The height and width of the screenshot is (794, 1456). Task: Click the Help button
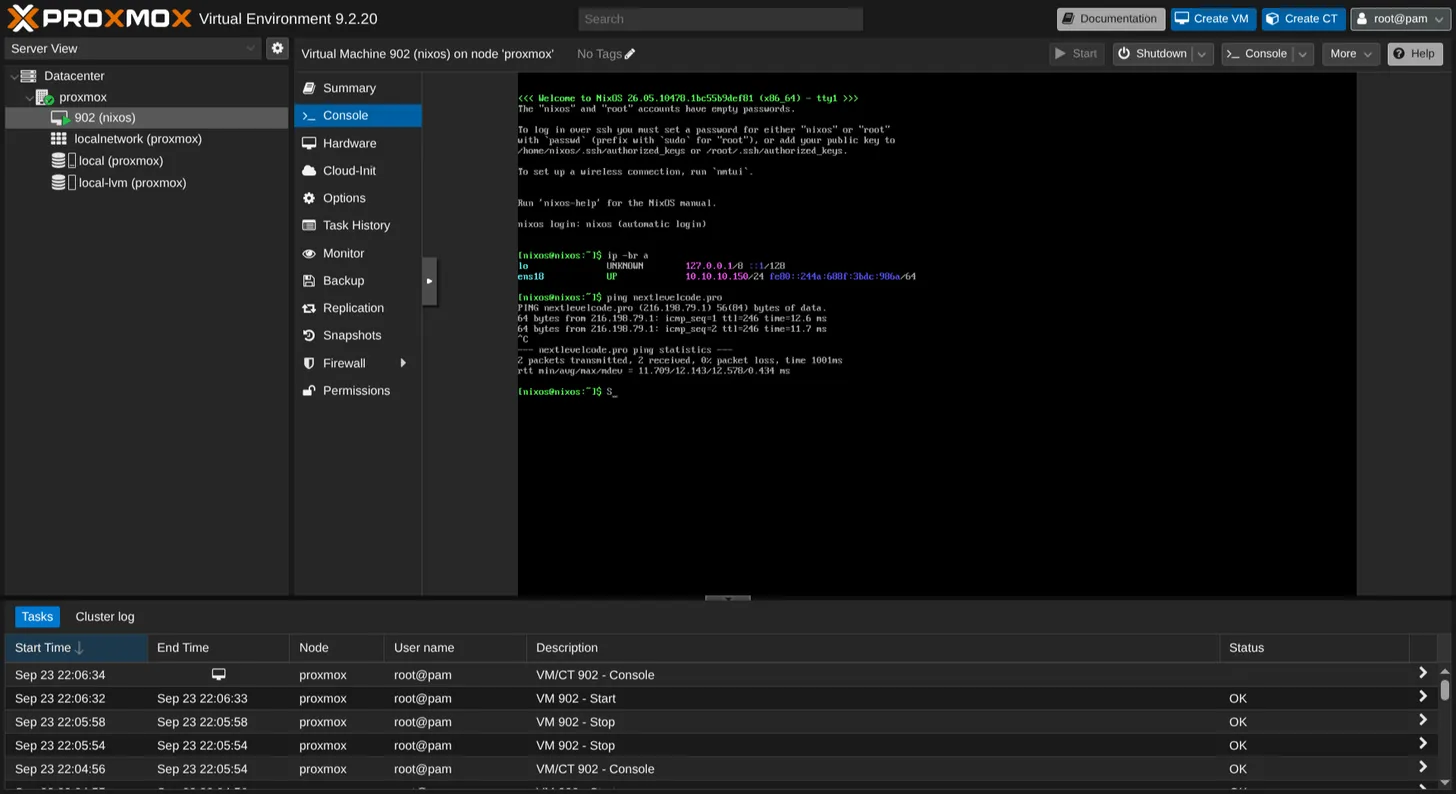click(1414, 54)
